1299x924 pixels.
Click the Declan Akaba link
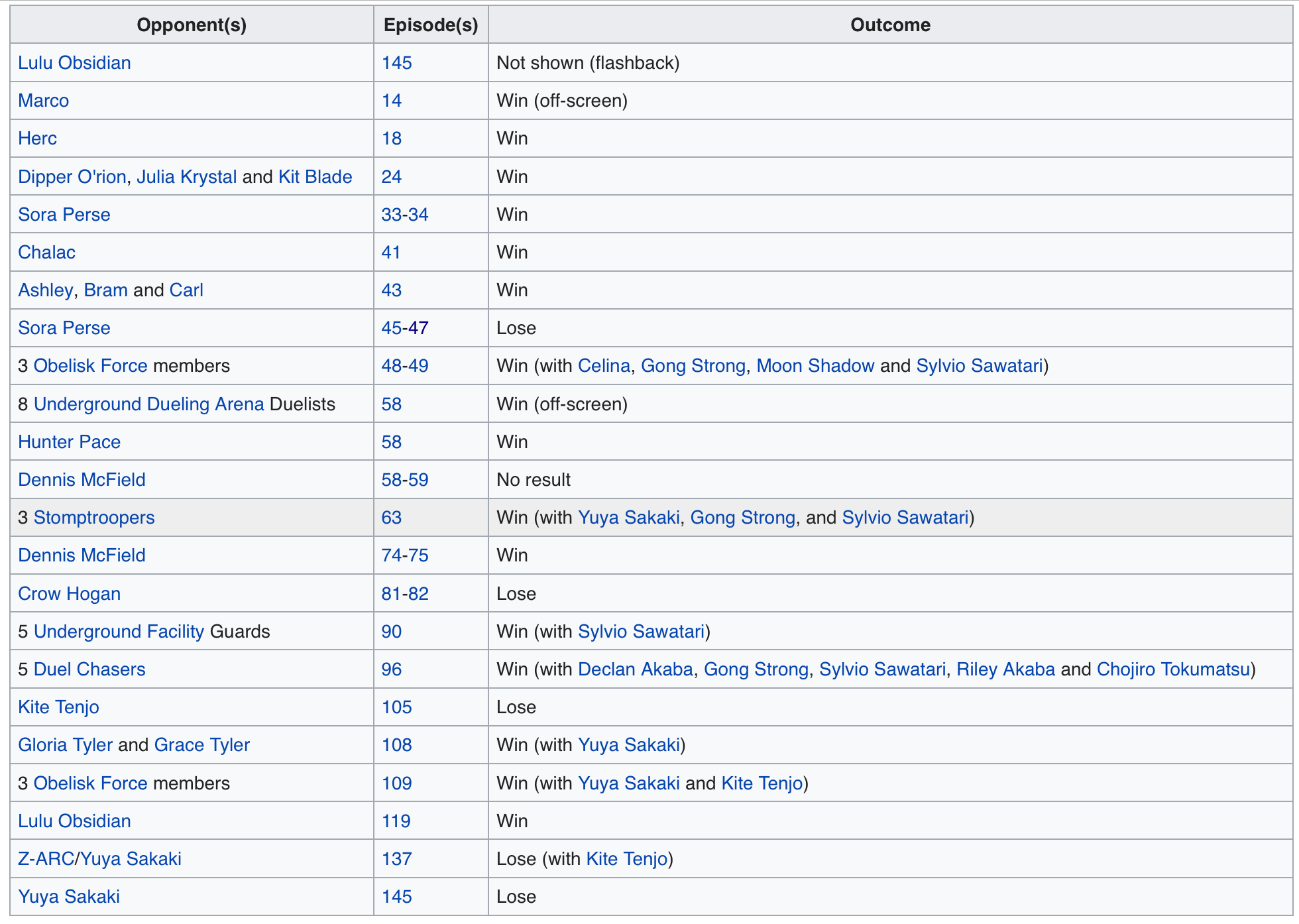(635, 669)
